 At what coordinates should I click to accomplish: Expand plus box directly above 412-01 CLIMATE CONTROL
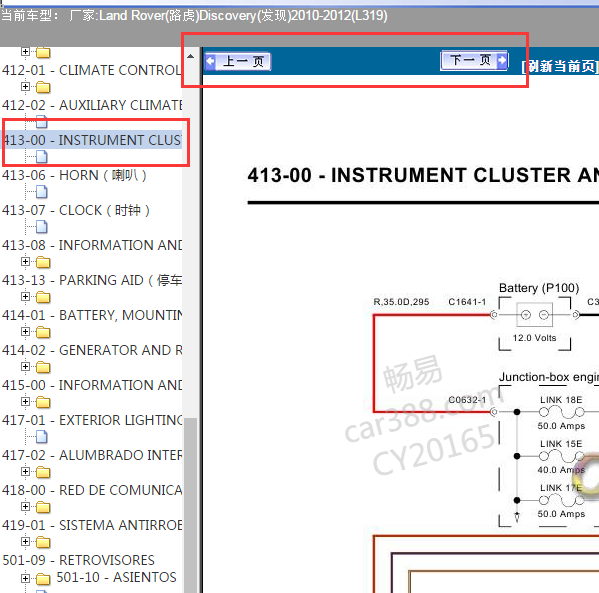[25, 52]
